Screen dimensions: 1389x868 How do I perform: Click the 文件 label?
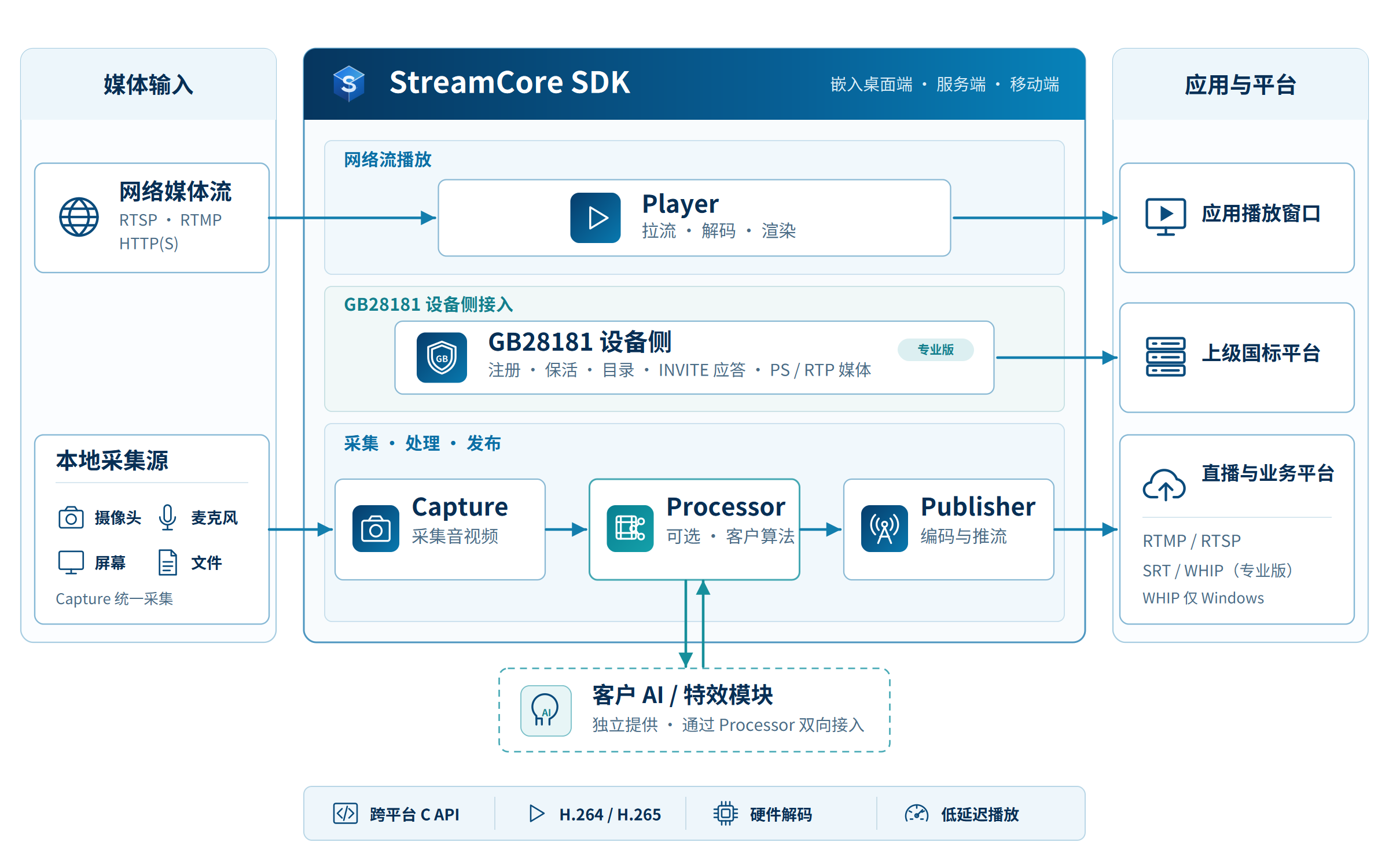tap(207, 562)
